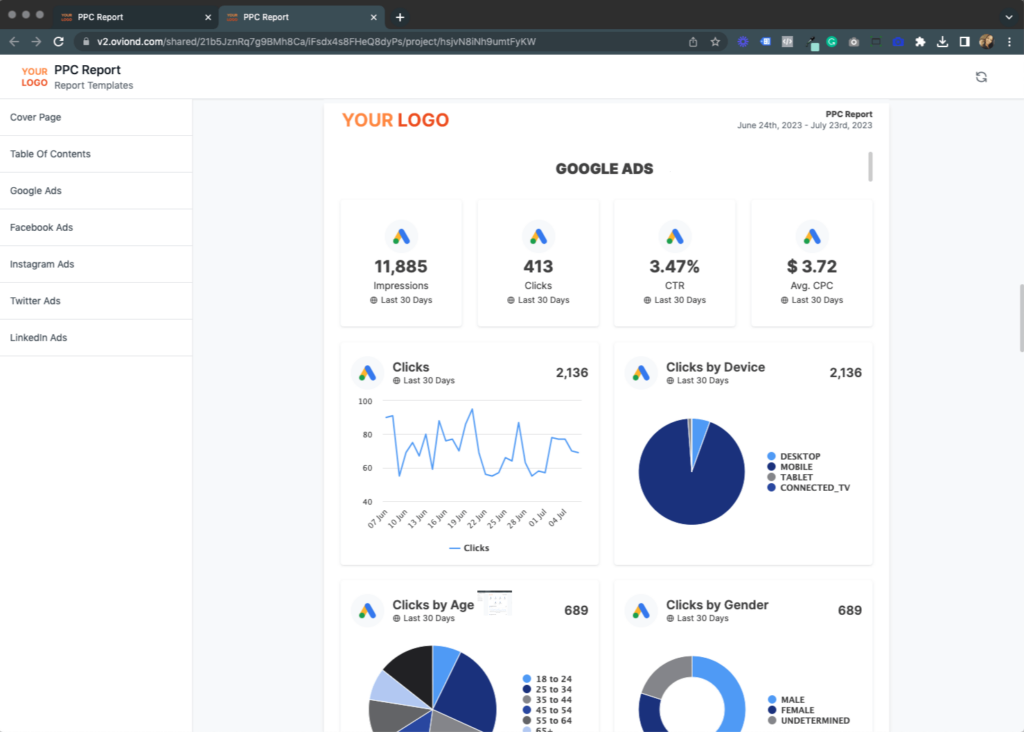Click the report's inner scrollbar thumb
This screenshot has height=732, width=1024.
(x=870, y=167)
